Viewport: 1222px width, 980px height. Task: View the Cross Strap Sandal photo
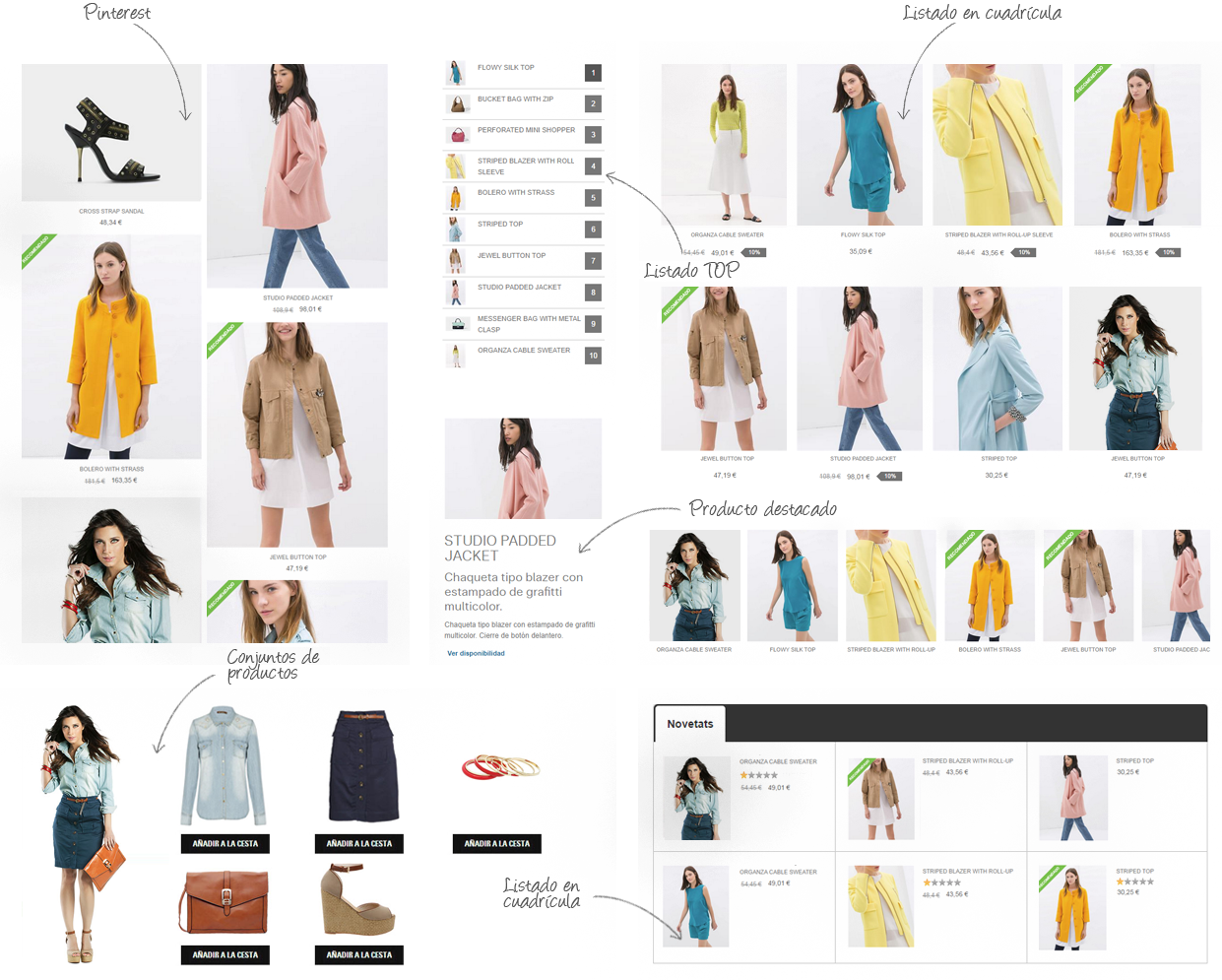coord(111,133)
